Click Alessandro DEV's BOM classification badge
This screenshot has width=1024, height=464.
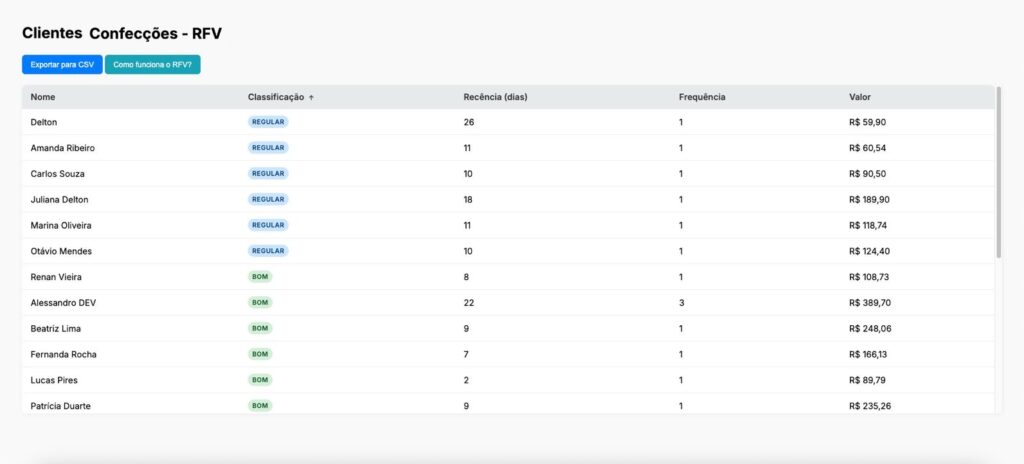click(x=260, y=303)
